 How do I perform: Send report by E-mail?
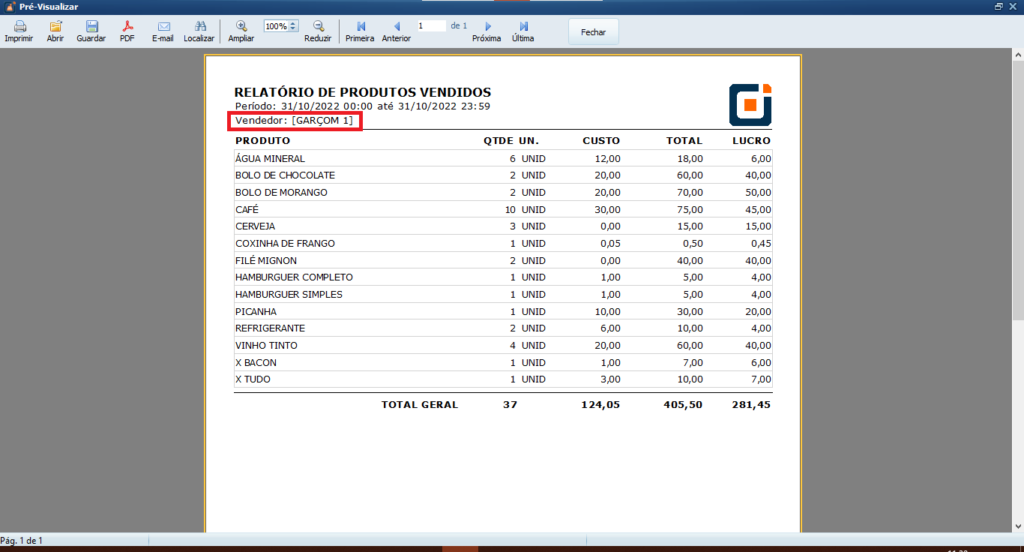click(x=163, y=28)
